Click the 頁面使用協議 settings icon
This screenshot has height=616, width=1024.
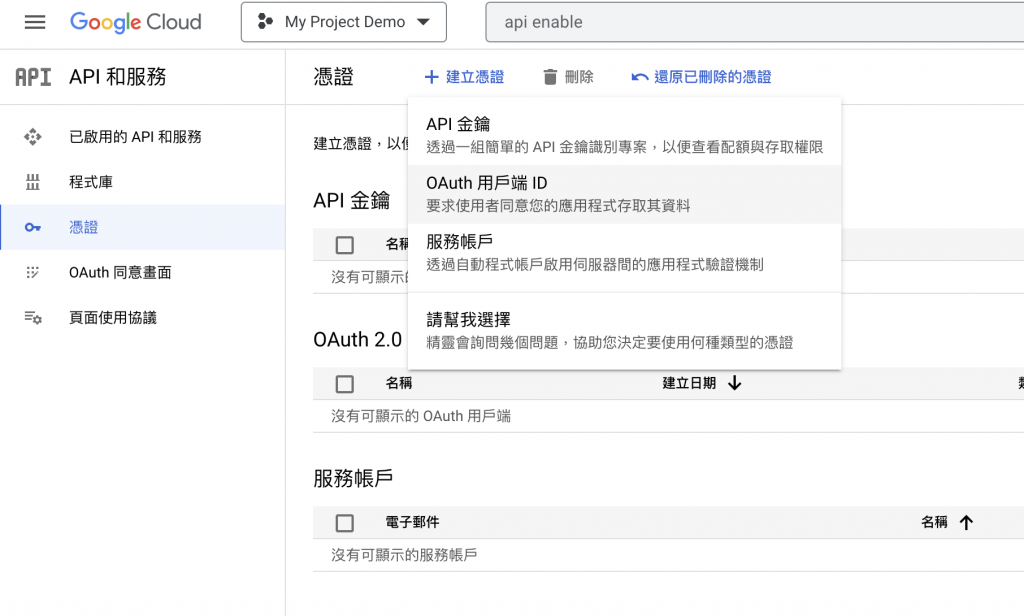(33, 317)
